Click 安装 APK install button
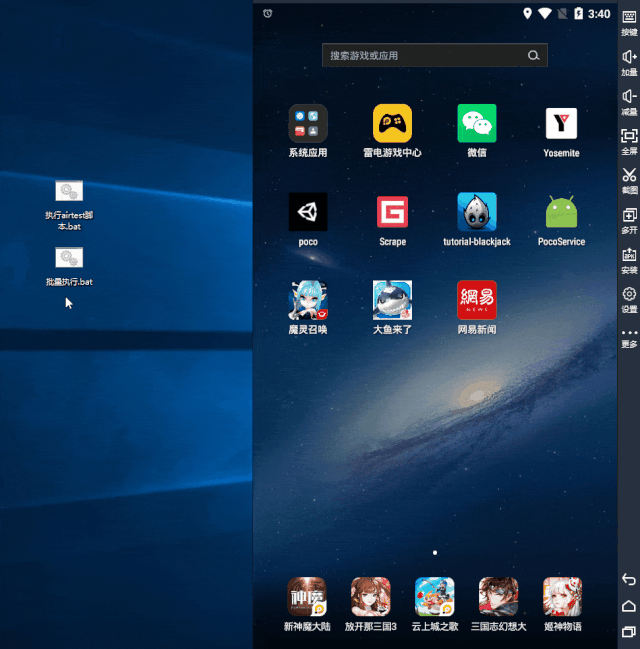The width and height of the screenshot is (640, 649). tap(629, 260)
